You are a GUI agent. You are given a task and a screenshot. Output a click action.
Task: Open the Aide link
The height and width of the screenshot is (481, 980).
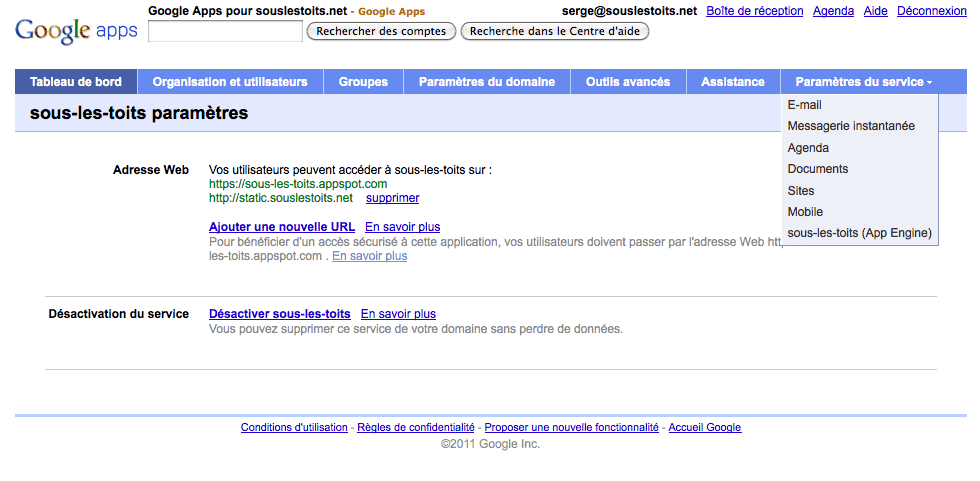pos(876,11)
